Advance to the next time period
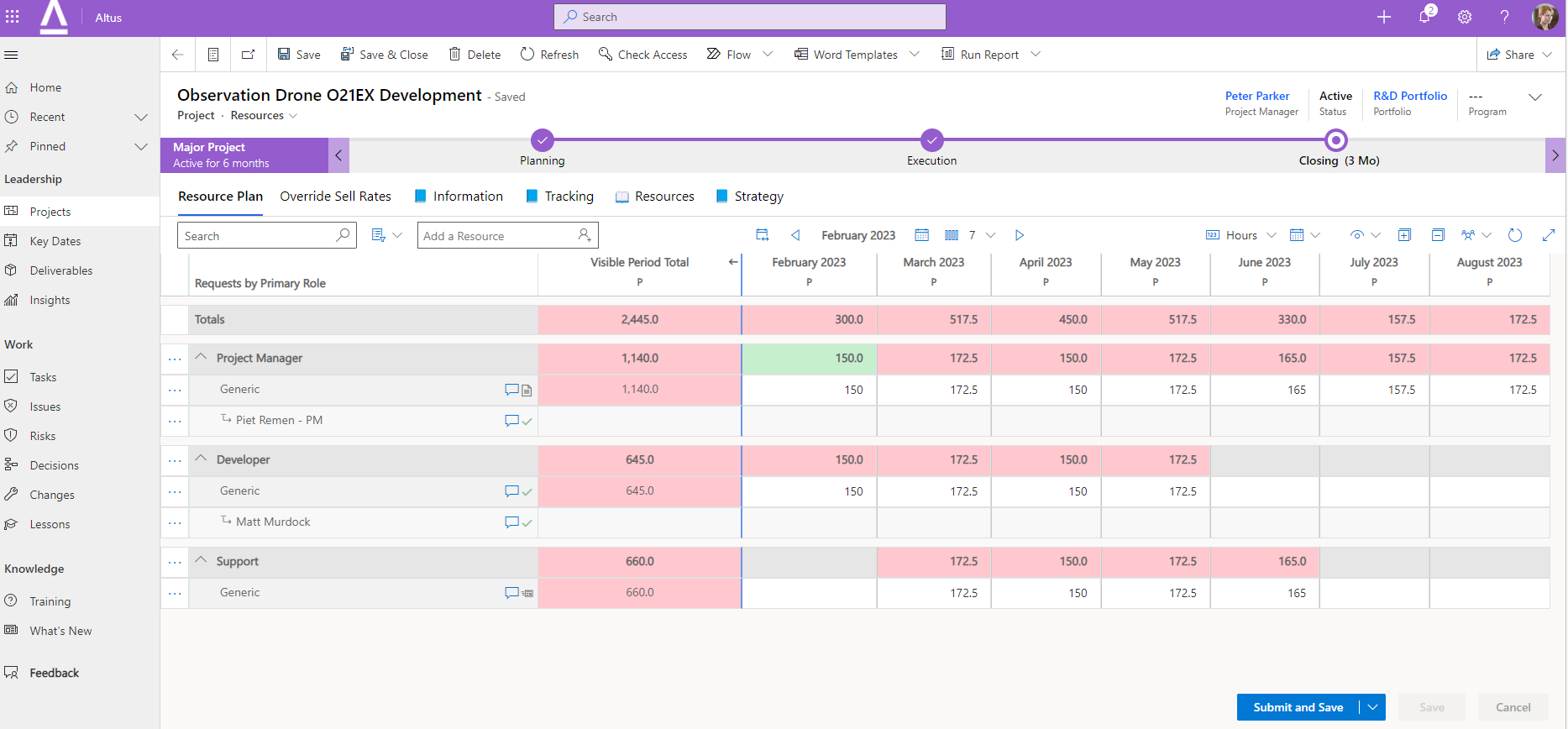Screen dimensions: 1568x729 (1020, 235)
